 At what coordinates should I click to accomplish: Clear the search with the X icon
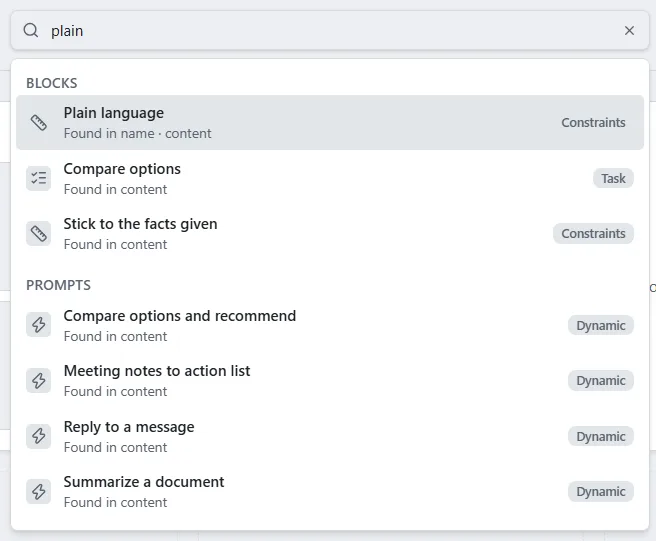click(x=629, y=31)
